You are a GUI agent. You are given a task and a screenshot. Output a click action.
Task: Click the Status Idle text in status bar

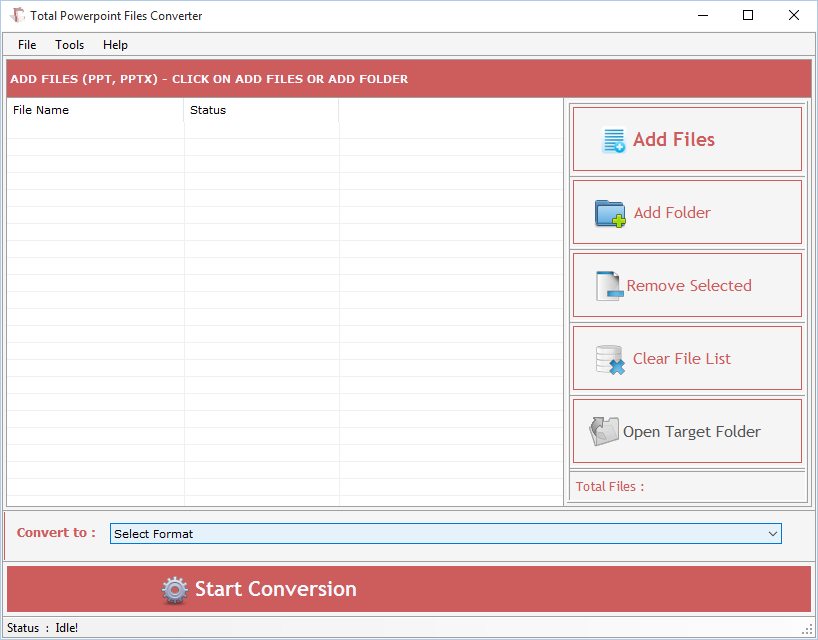(42, 627)
